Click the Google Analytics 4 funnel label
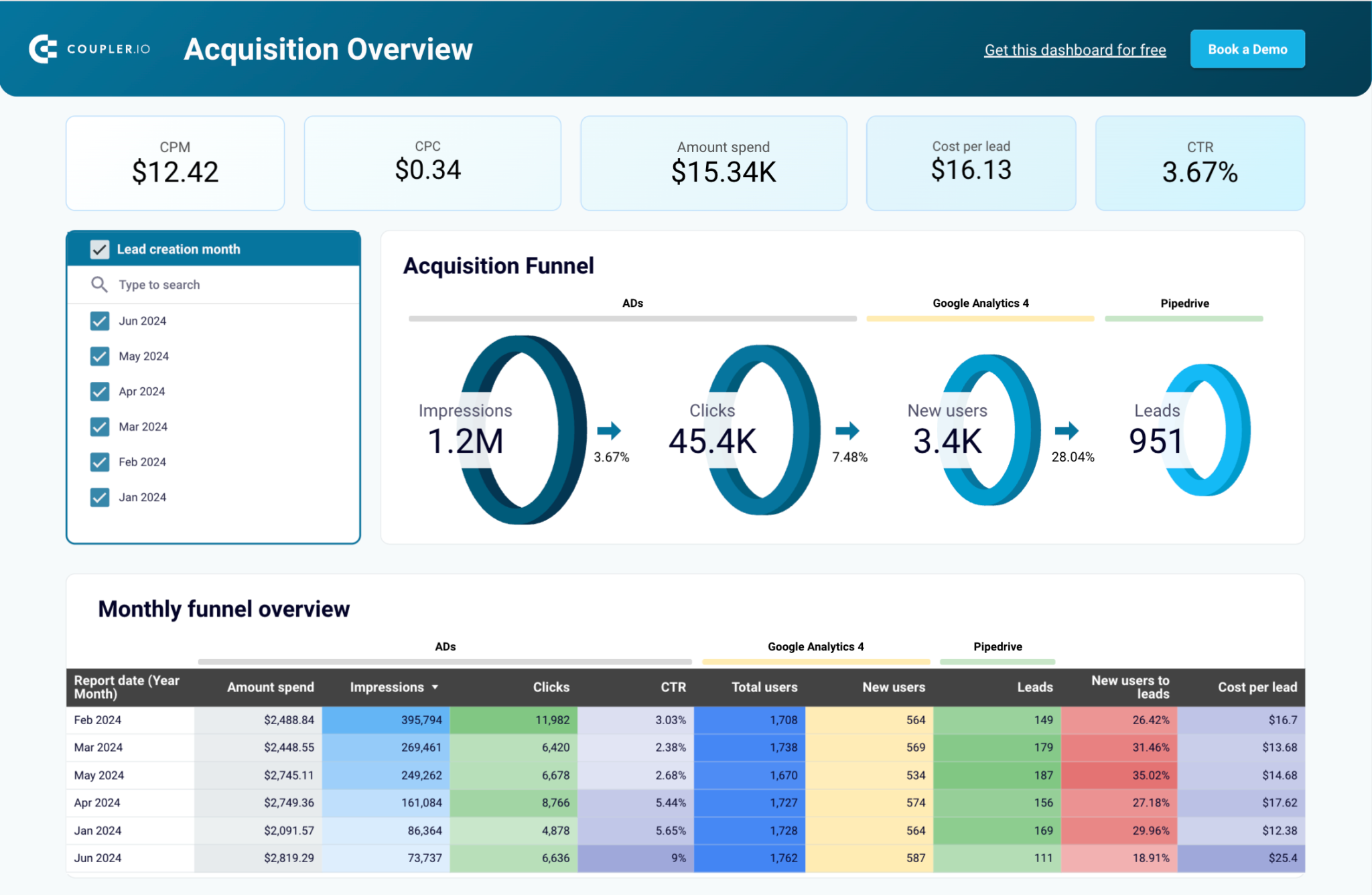Screen dimensions: 1372x895 pos(980,303)
